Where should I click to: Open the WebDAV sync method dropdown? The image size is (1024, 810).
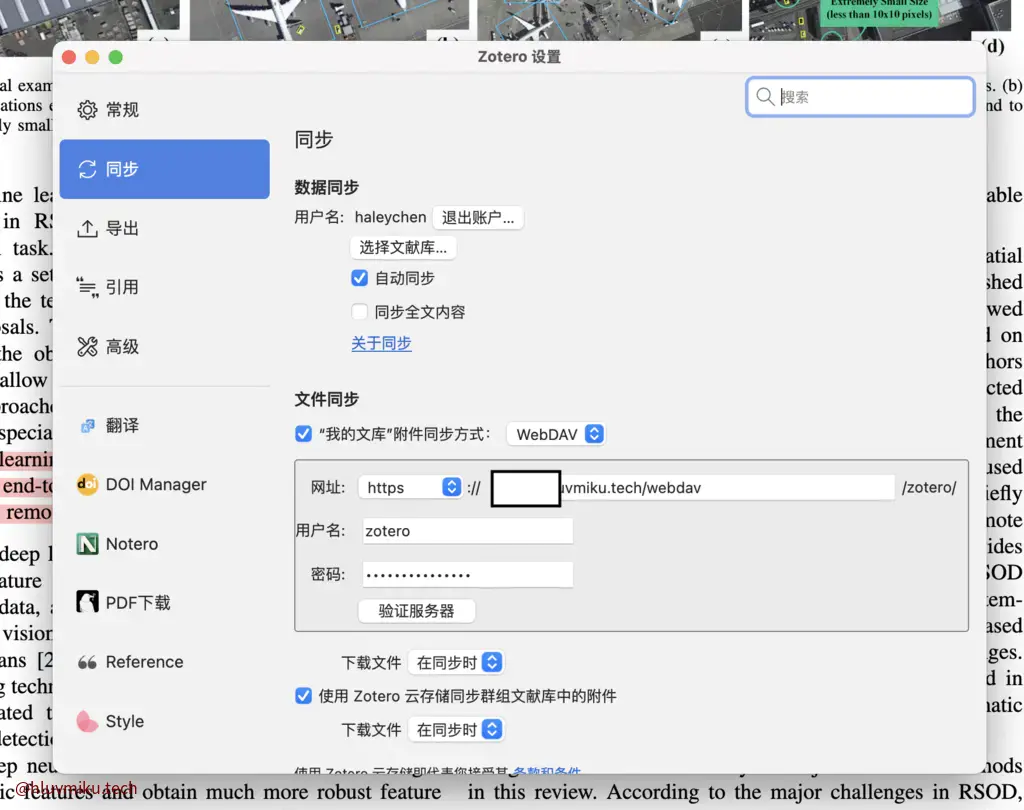click(556, 434)
